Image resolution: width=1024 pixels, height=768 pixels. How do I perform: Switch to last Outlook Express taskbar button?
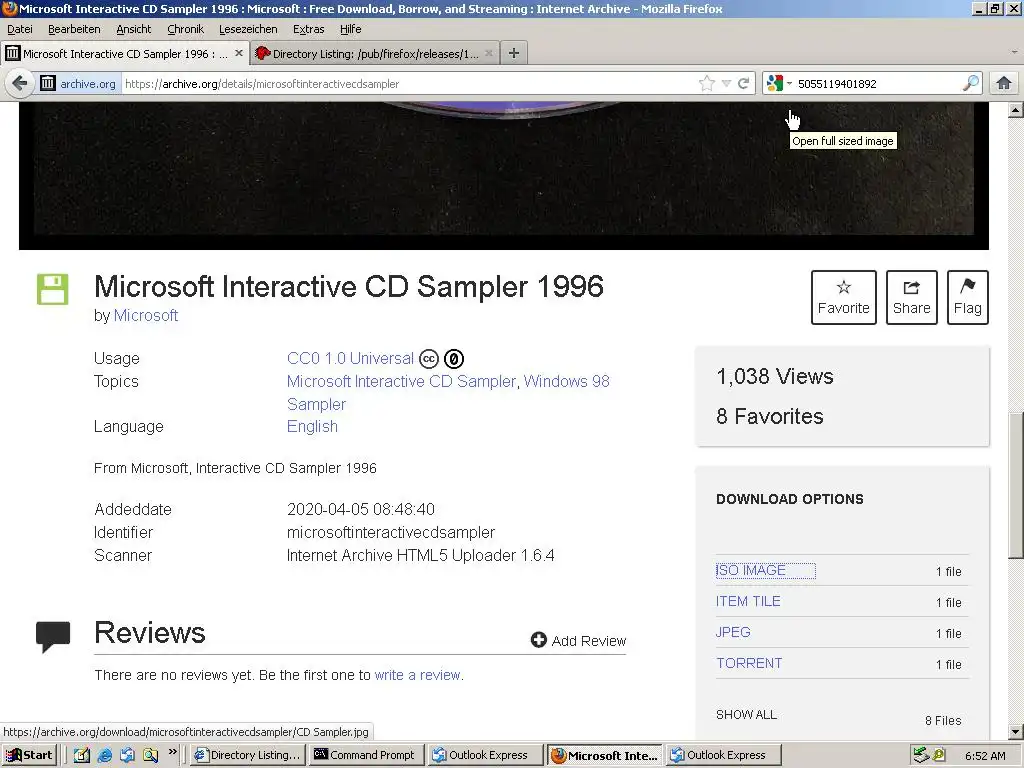point(724,755)
